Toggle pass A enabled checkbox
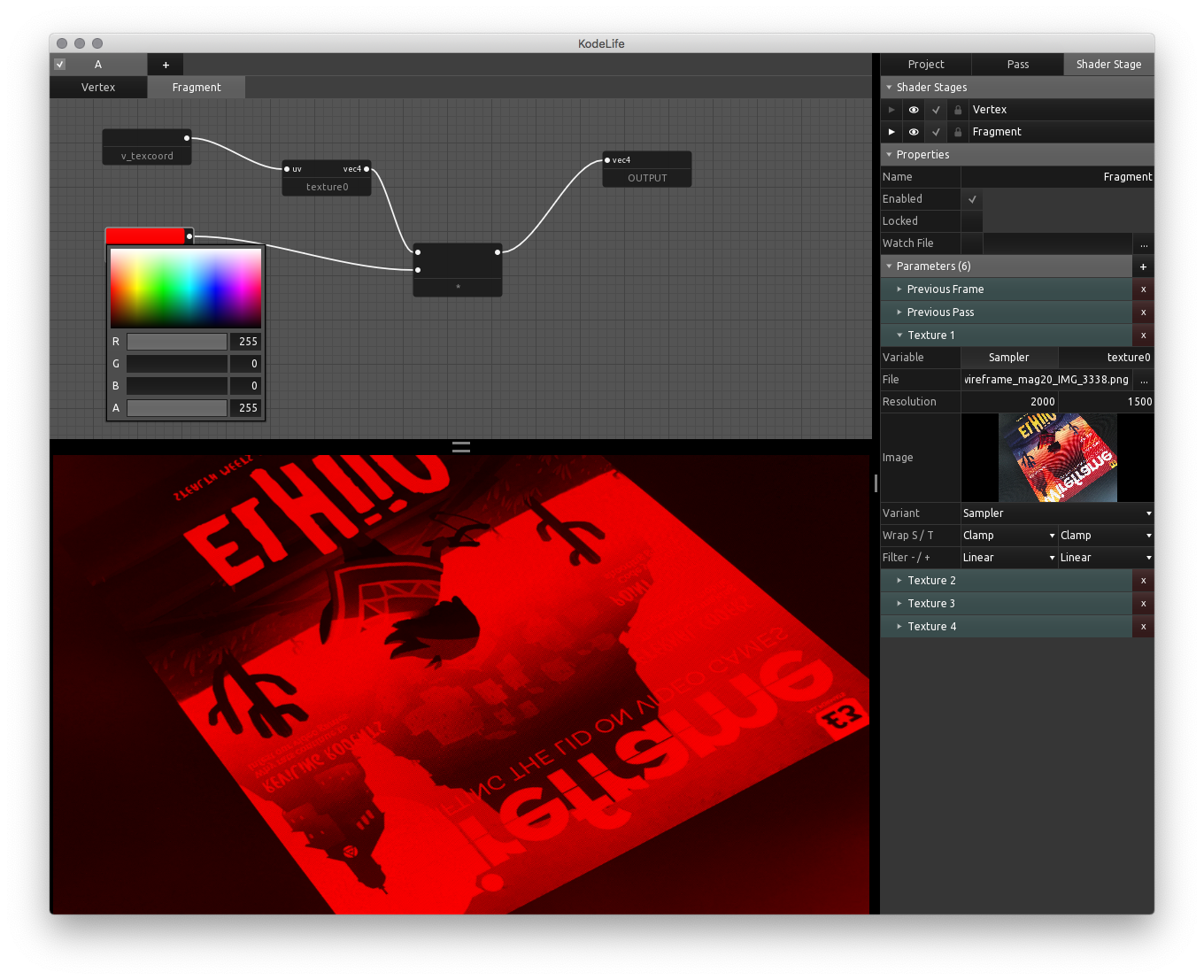 (60, 65)
